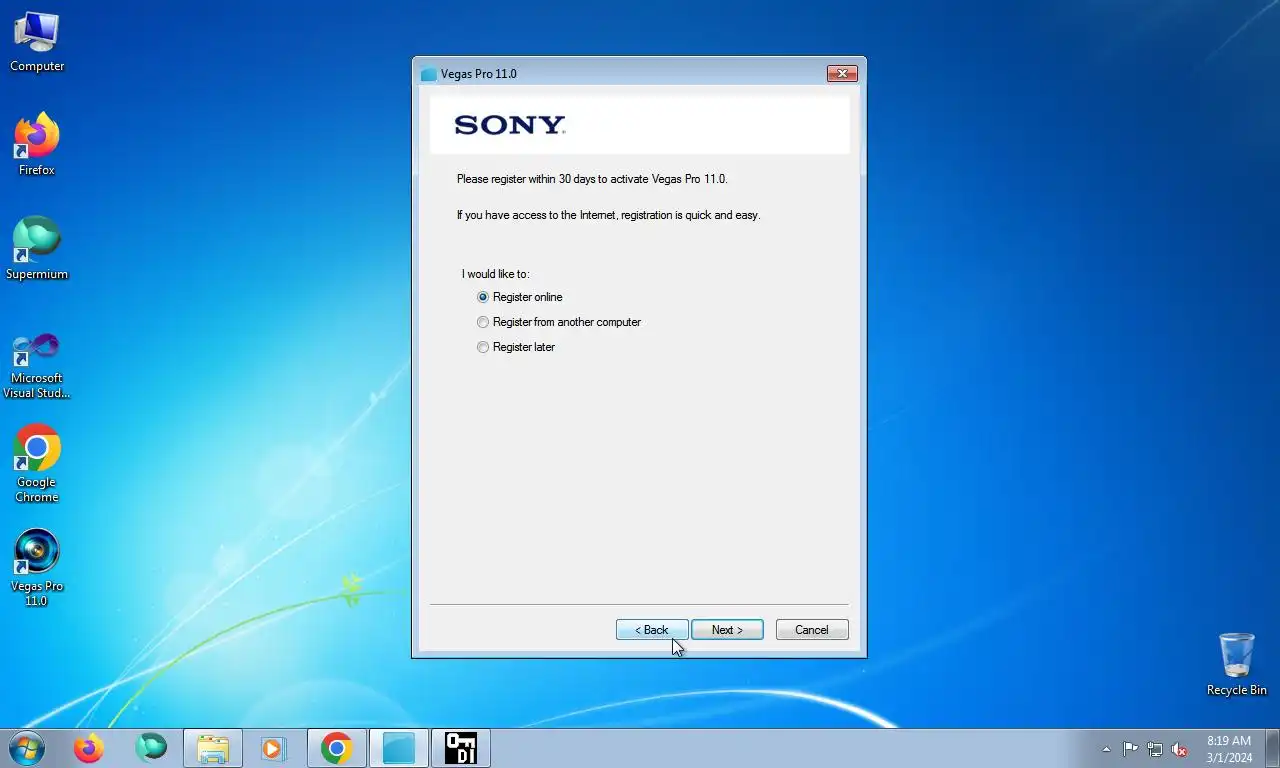Open the Computer desktop icon
Viewport: 1280px width, 768px height.
(37, 41)
